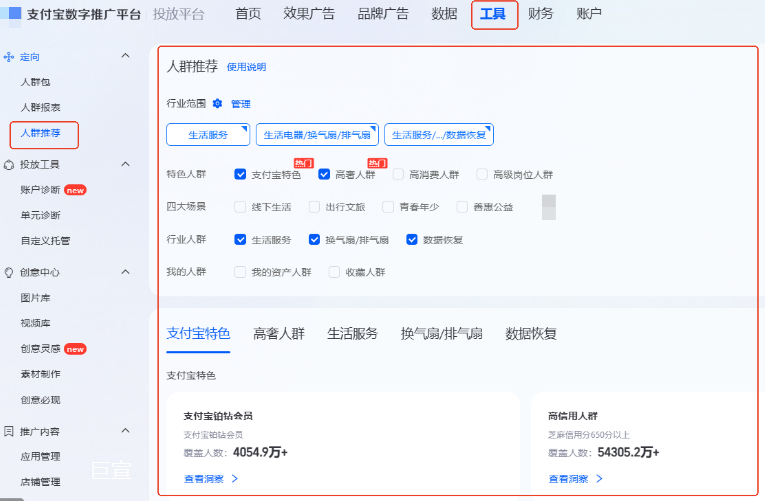Uncheck the 数据恢复 checkbox
Viewport: 765px width, 501px height.
(412, 240)
